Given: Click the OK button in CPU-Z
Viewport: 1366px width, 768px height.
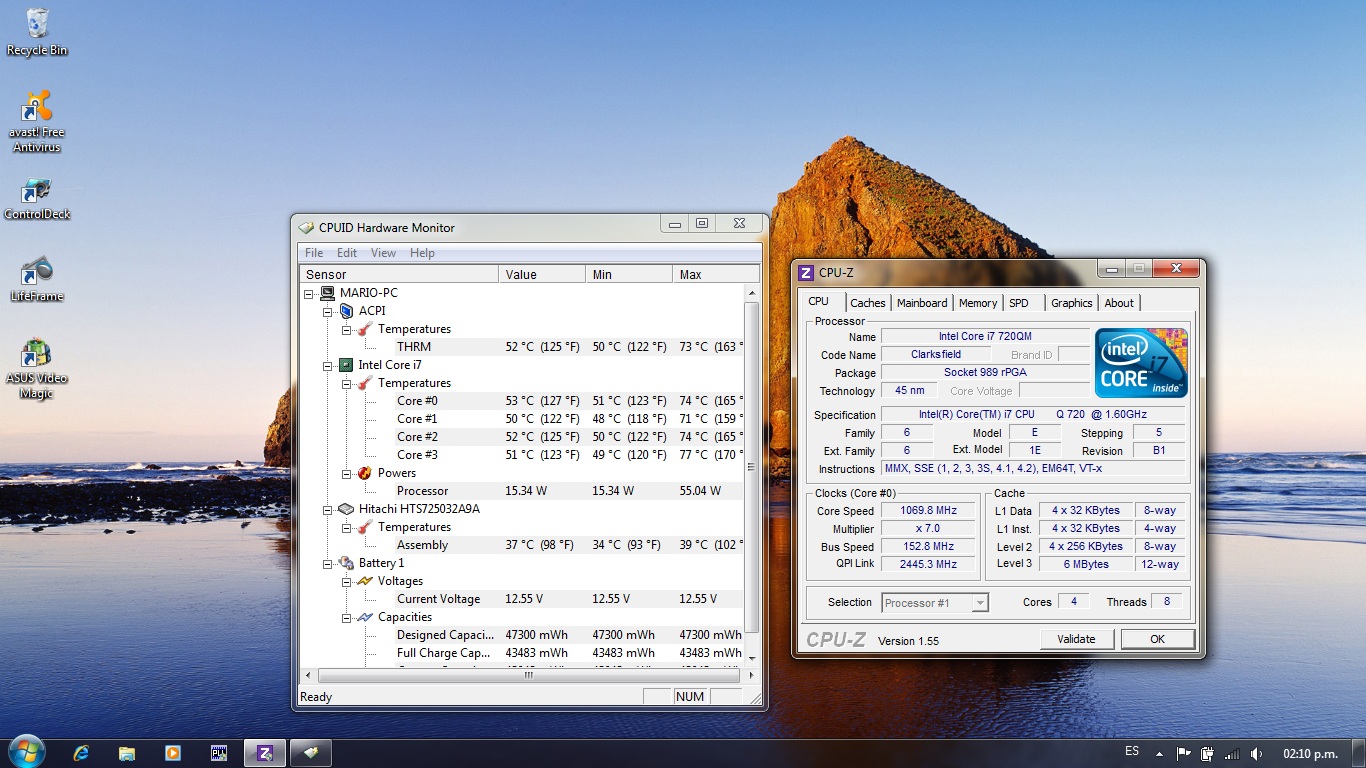Looking at the screenshot, I should coord(1157,639).
